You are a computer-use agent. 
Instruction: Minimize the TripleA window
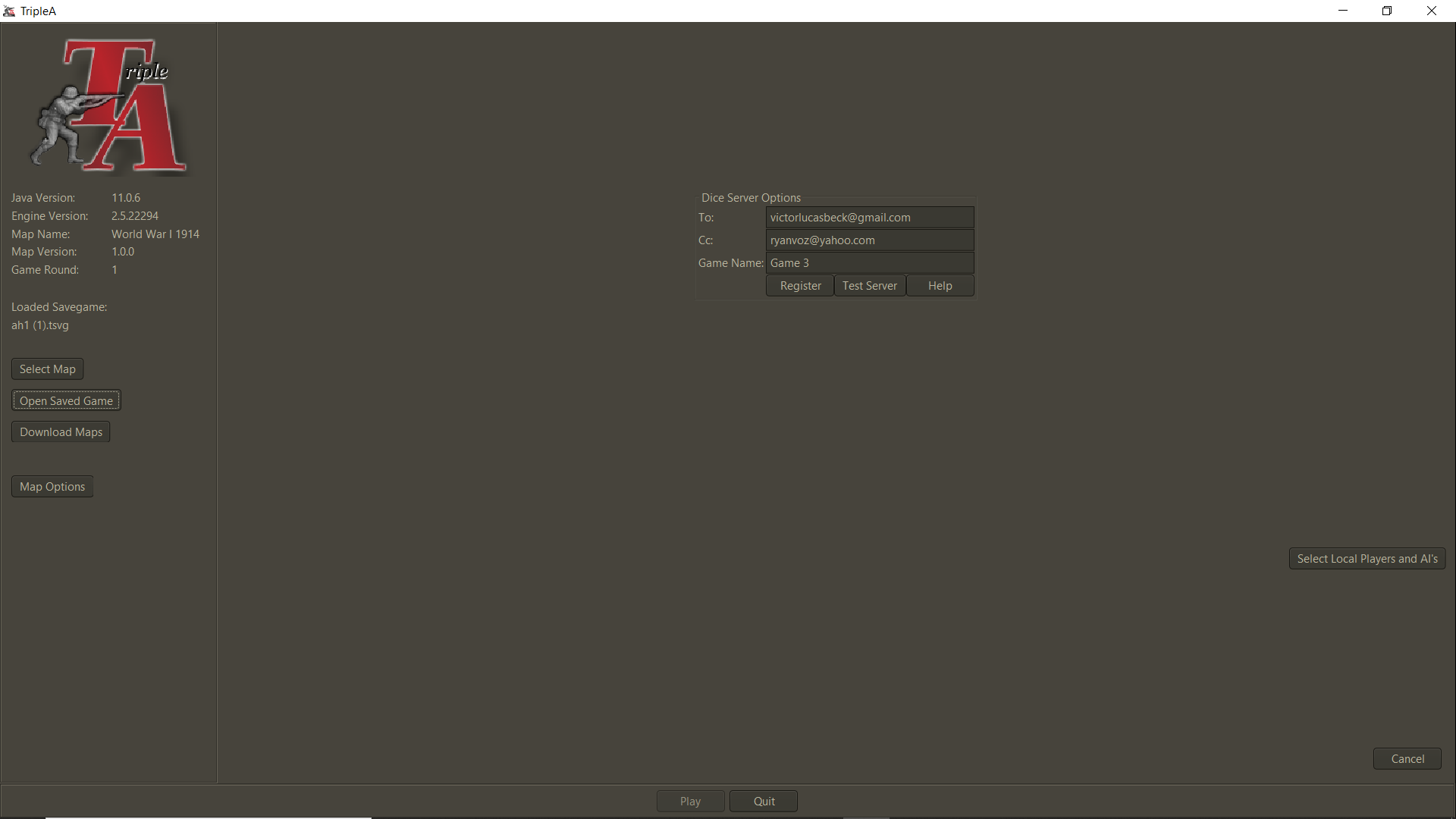1343,11
